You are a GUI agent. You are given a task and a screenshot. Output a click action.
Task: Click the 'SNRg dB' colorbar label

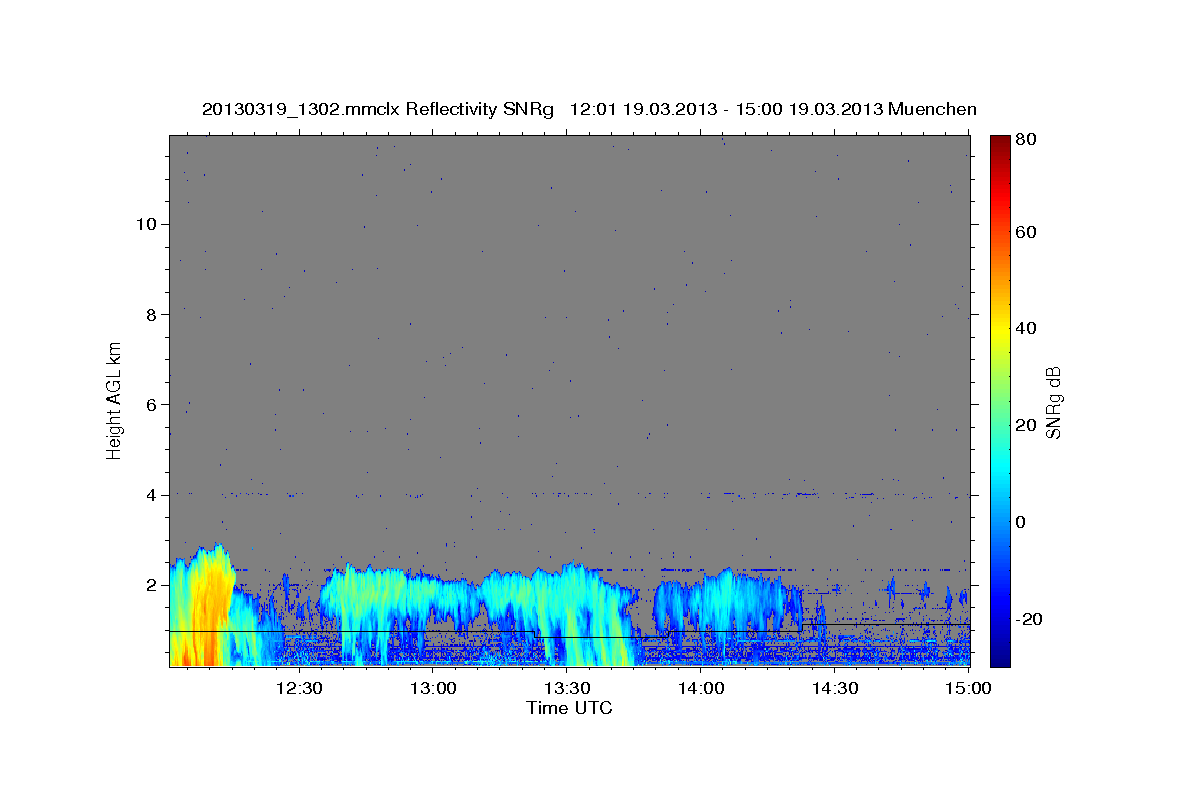[1052, 402]
